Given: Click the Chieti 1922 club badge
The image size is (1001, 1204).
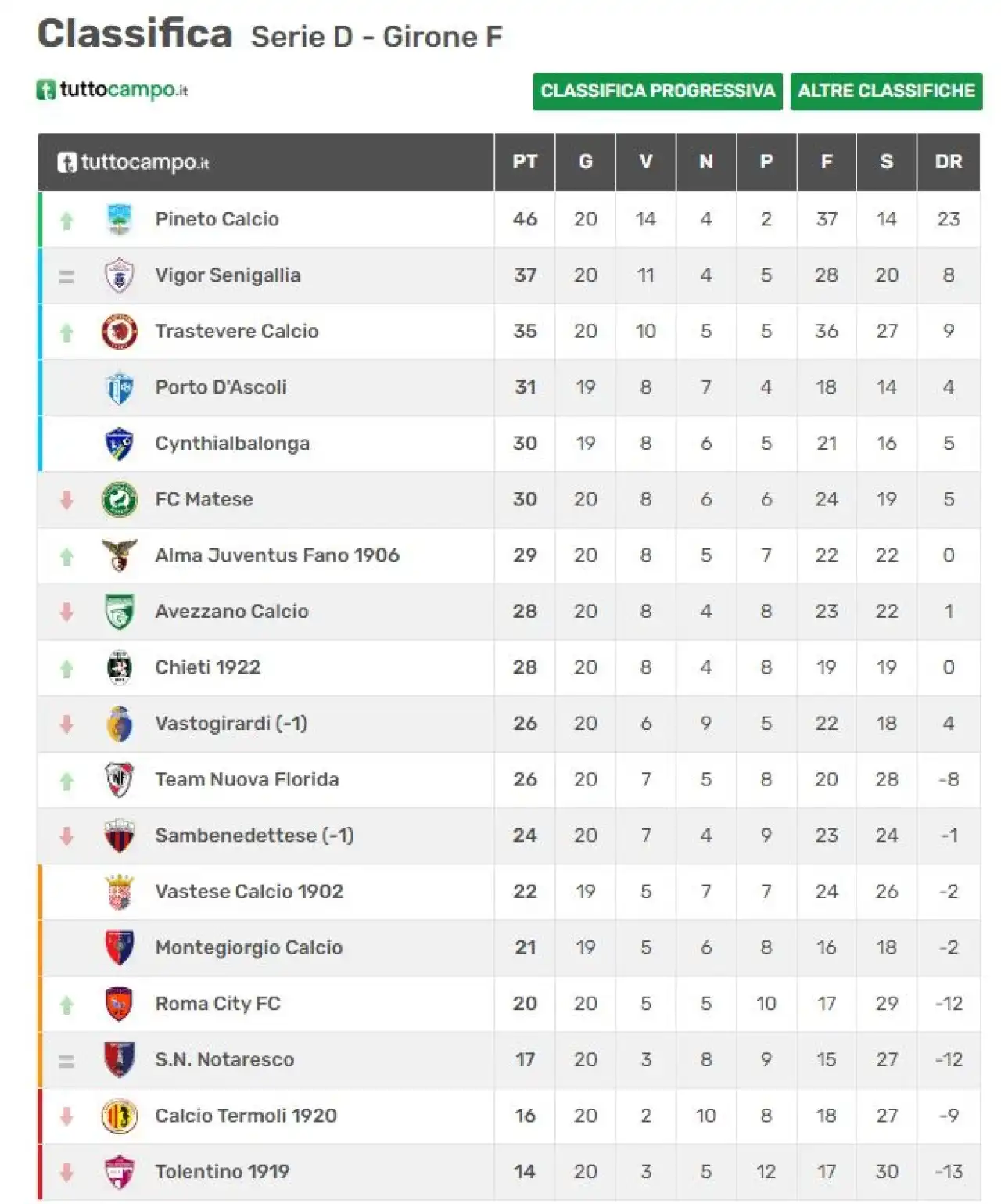Looking at the screenshot, I should point(119,667).
